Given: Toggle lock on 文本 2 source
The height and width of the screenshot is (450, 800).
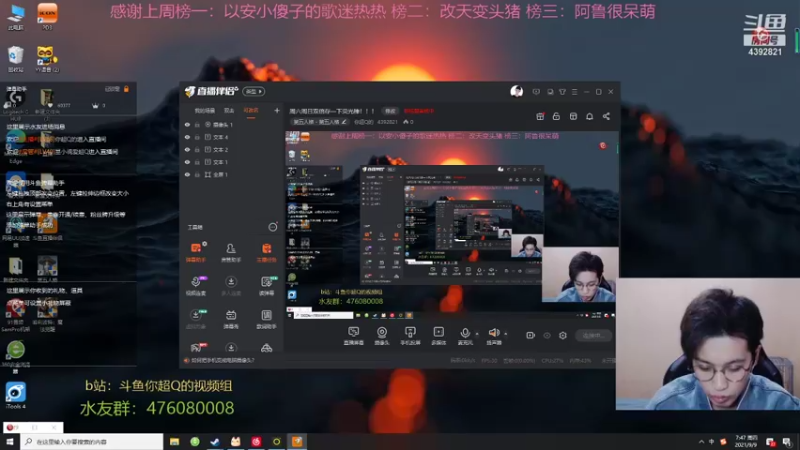Looking at the screenshot, I should [197, 149].
